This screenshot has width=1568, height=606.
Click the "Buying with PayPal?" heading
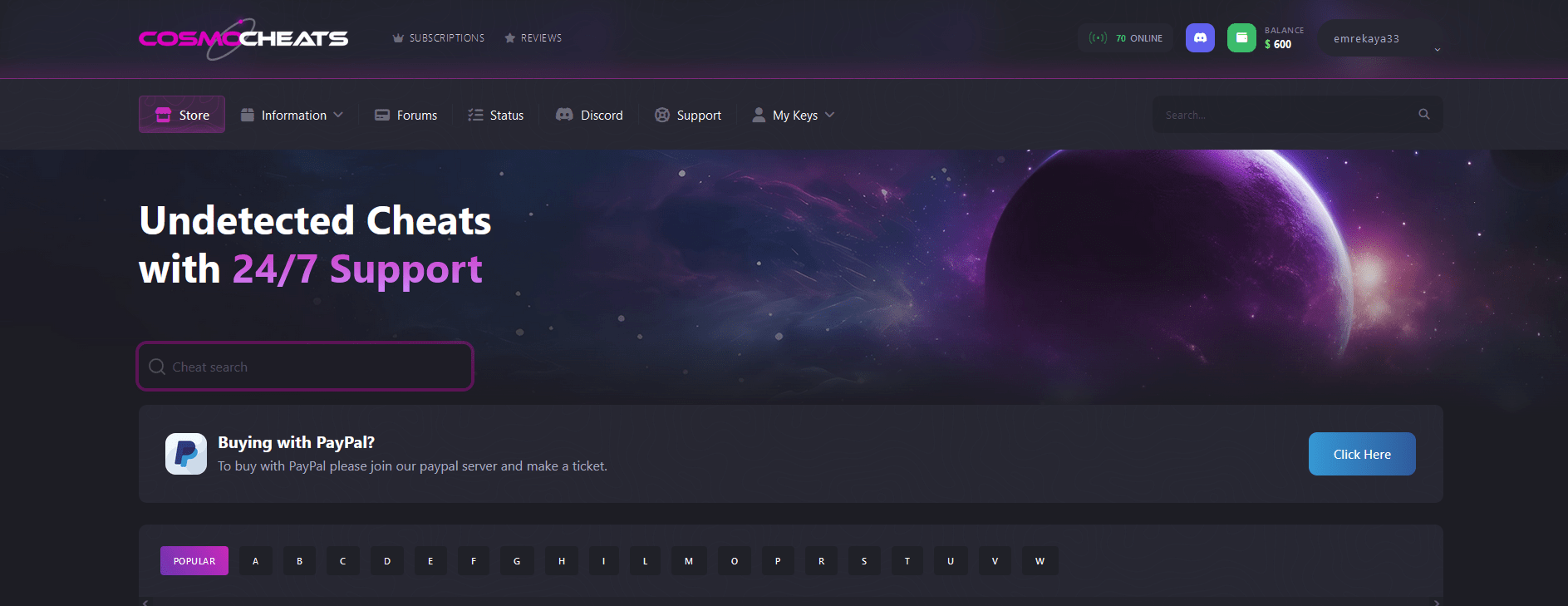pyautogui.click(x=297, y=442)
